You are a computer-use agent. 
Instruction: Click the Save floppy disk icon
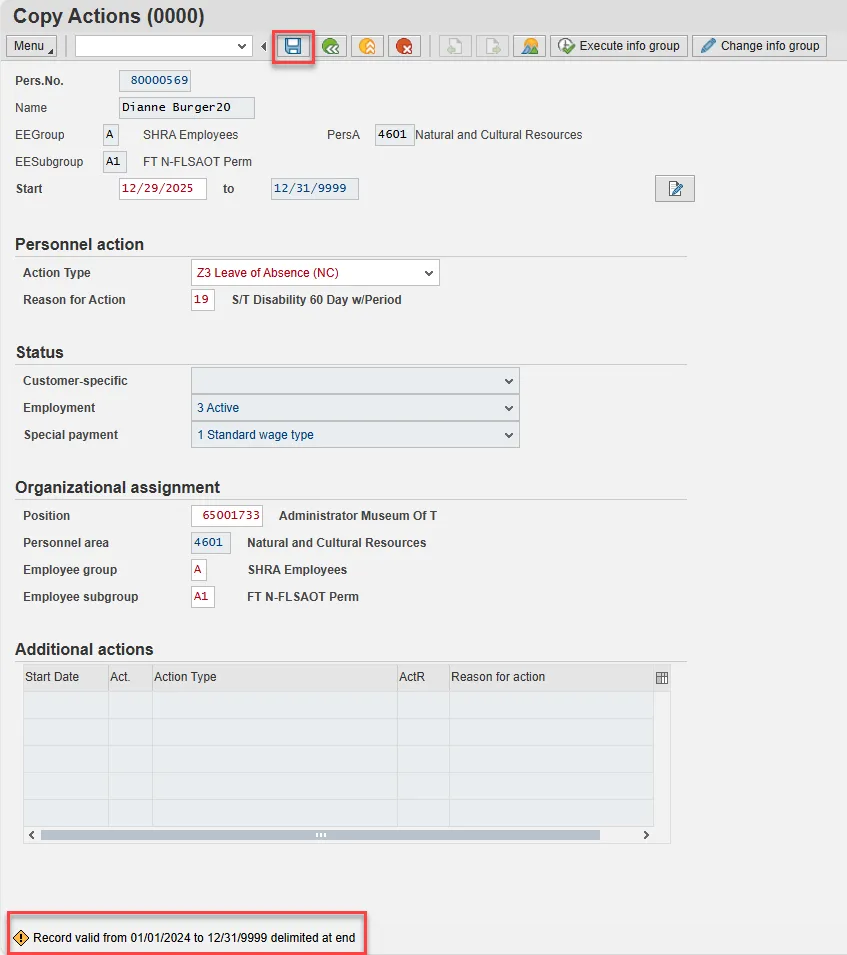pyautogui.click(x=294, y=46)
